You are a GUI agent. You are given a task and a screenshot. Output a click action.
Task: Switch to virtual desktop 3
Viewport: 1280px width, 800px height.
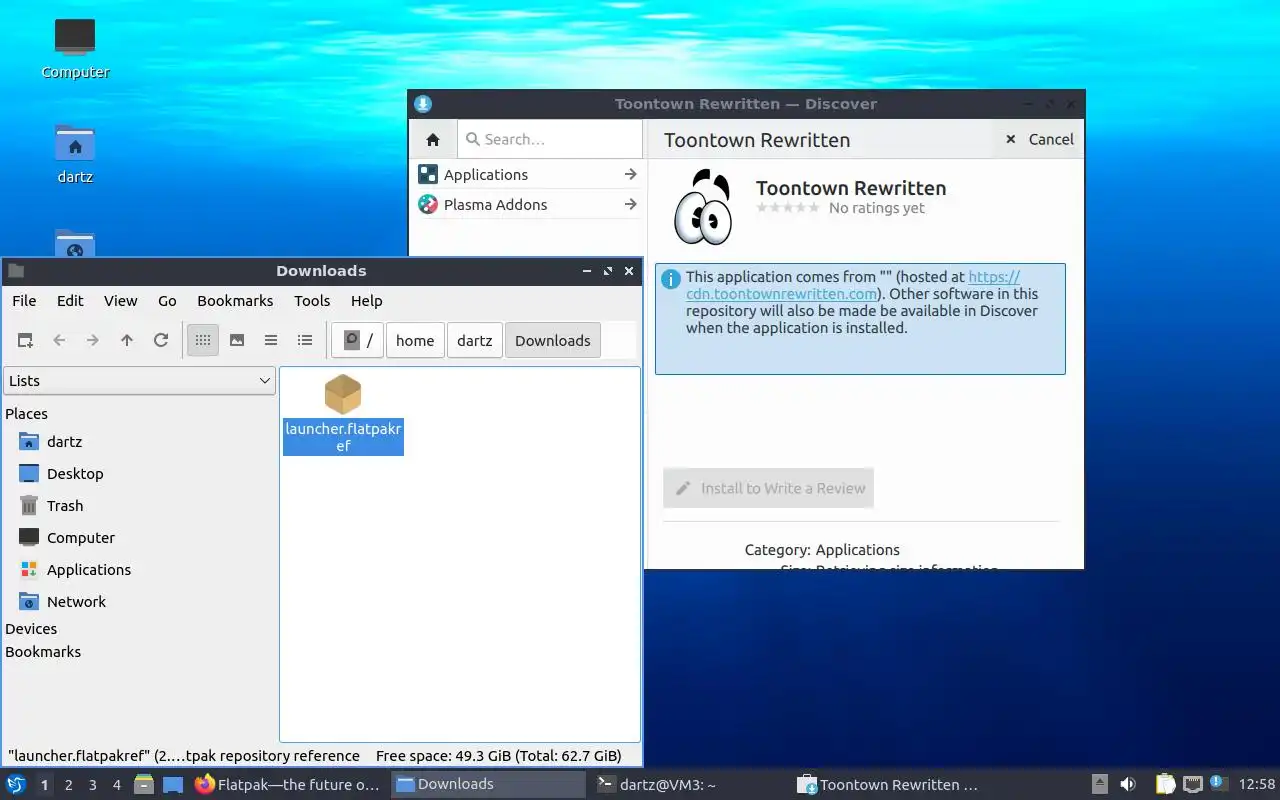(92, 785)
